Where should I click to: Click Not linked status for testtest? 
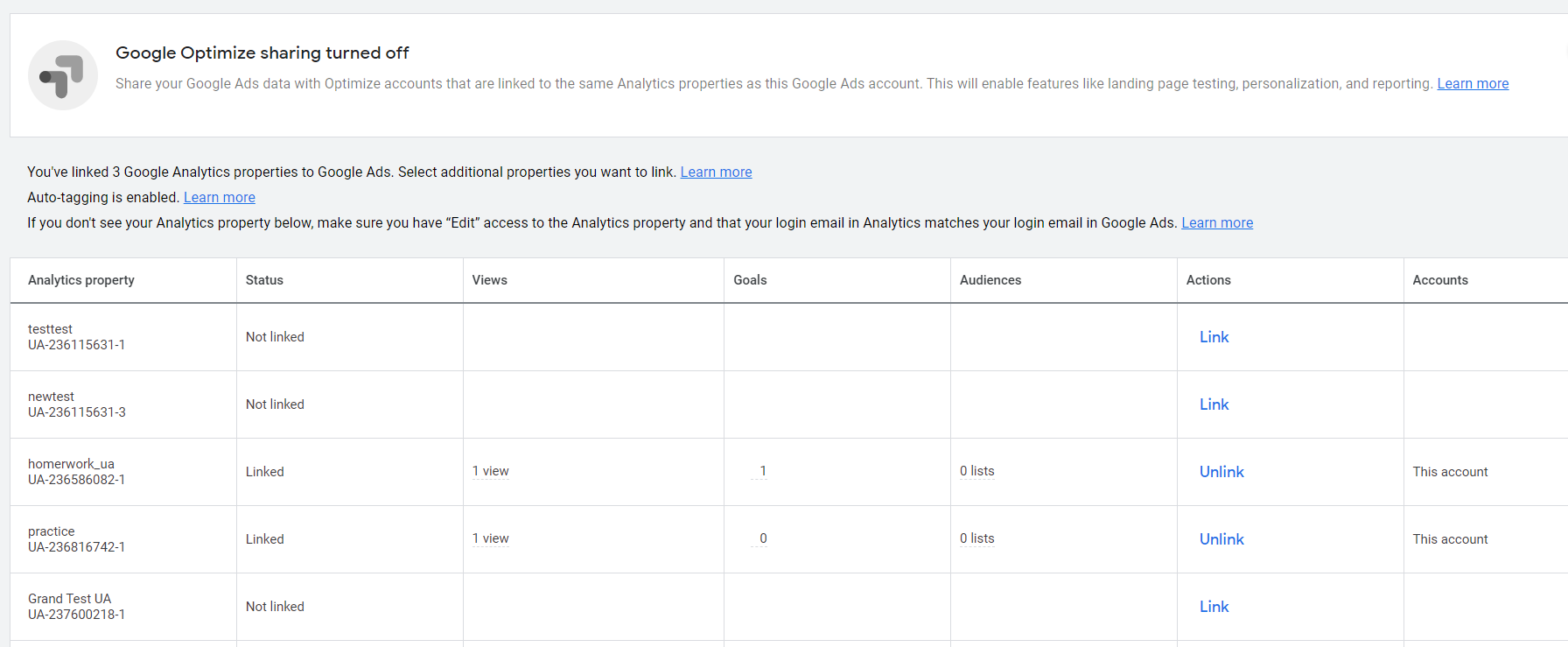pos(275,337)
